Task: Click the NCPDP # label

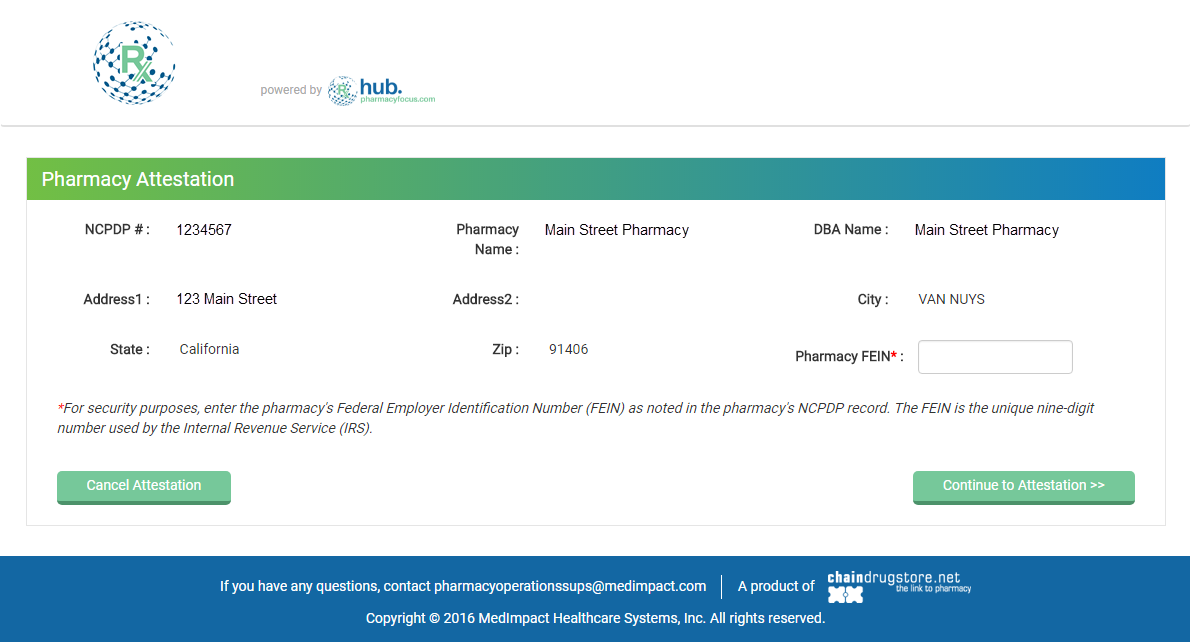Action: [x=117, y=229]
